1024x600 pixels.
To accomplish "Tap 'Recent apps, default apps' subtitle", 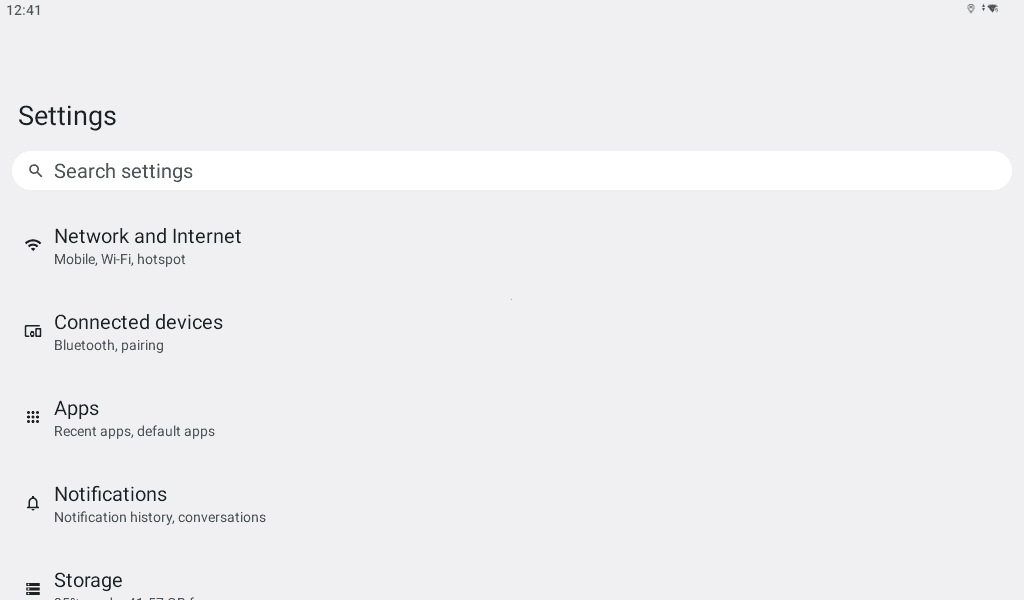I will pyautogui.click(x=134, y=432).
